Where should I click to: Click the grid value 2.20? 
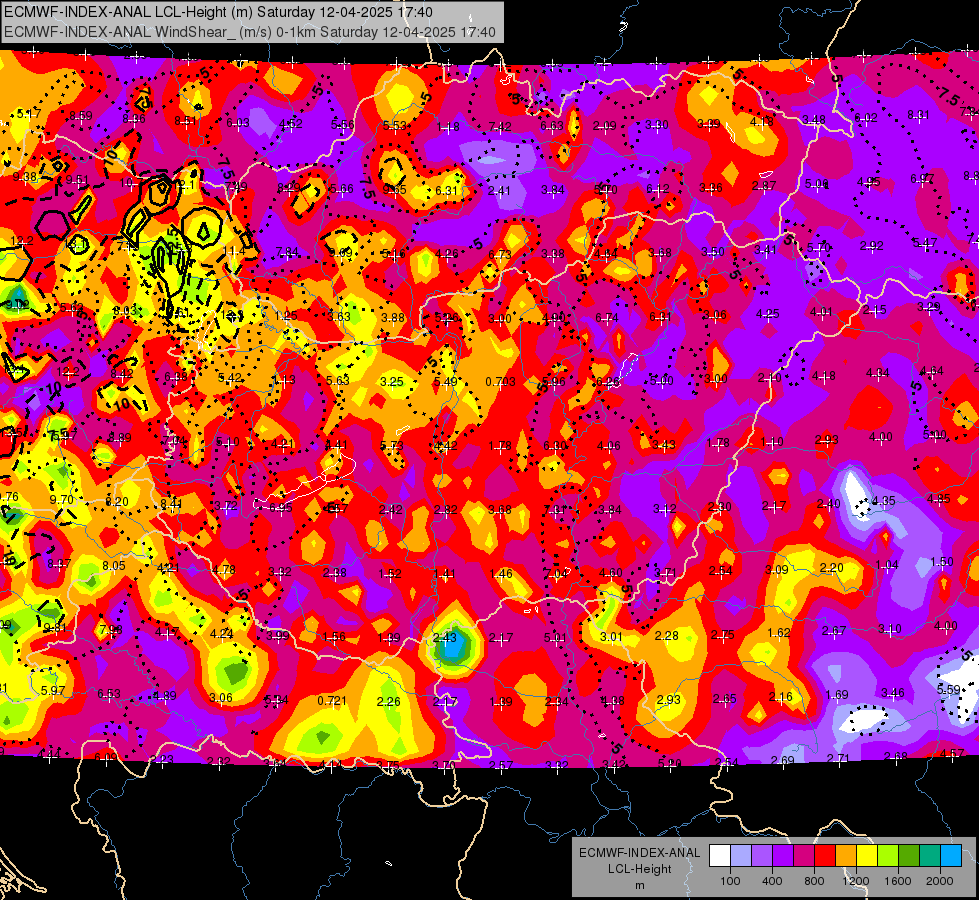(831, 568)
